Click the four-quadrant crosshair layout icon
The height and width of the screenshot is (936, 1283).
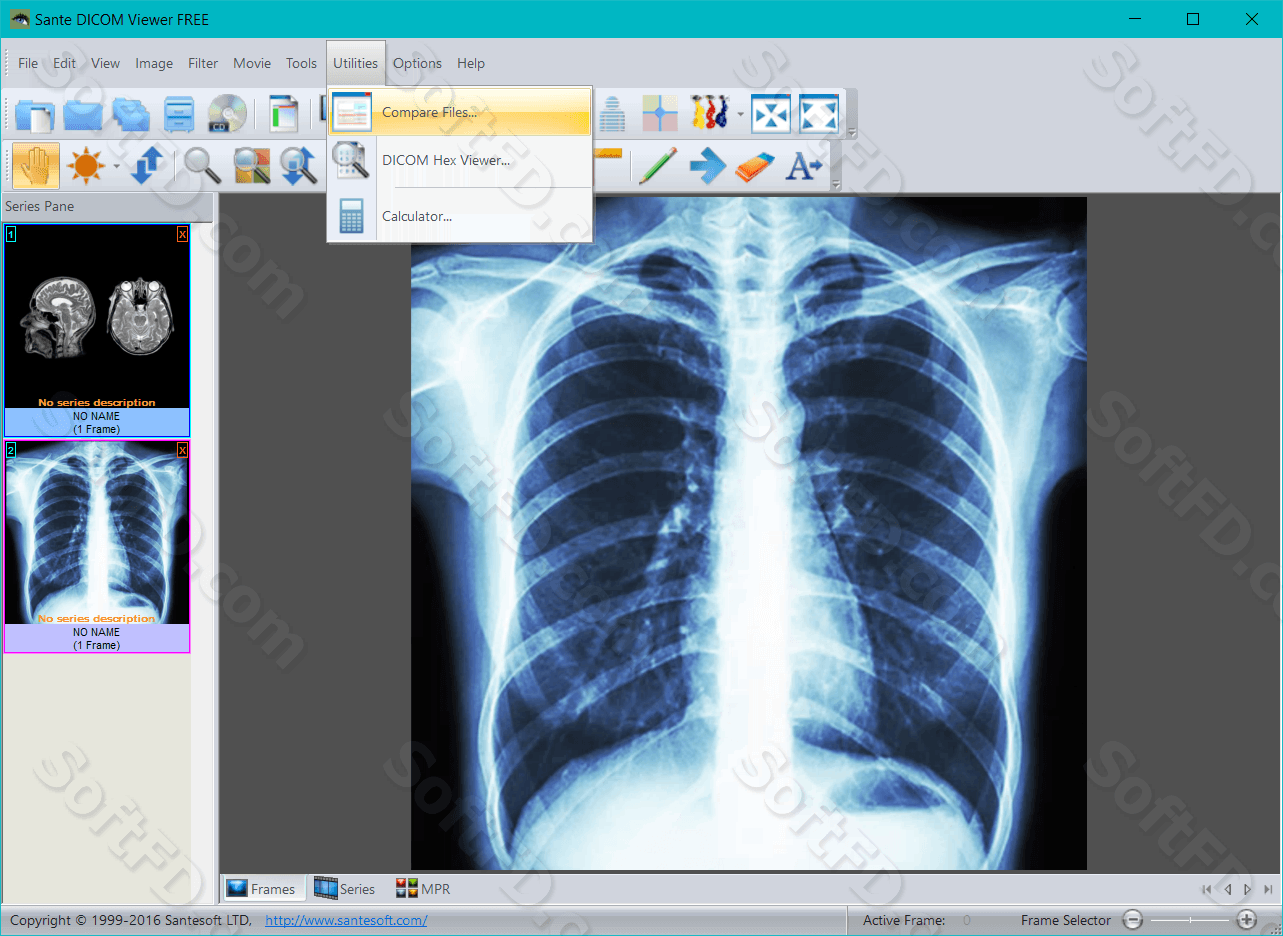tap(660, 113)
